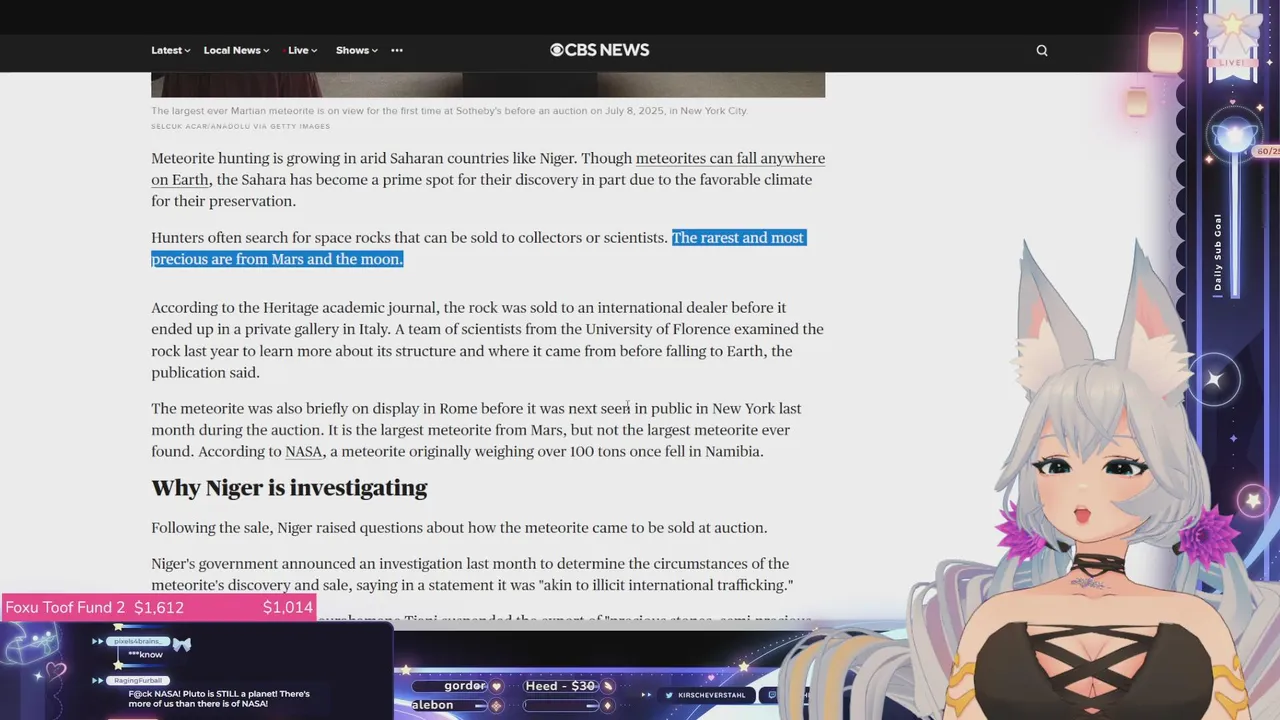Open the three-dot more menu in navbar
This screenshot has width=1280, height=720.
397,50
